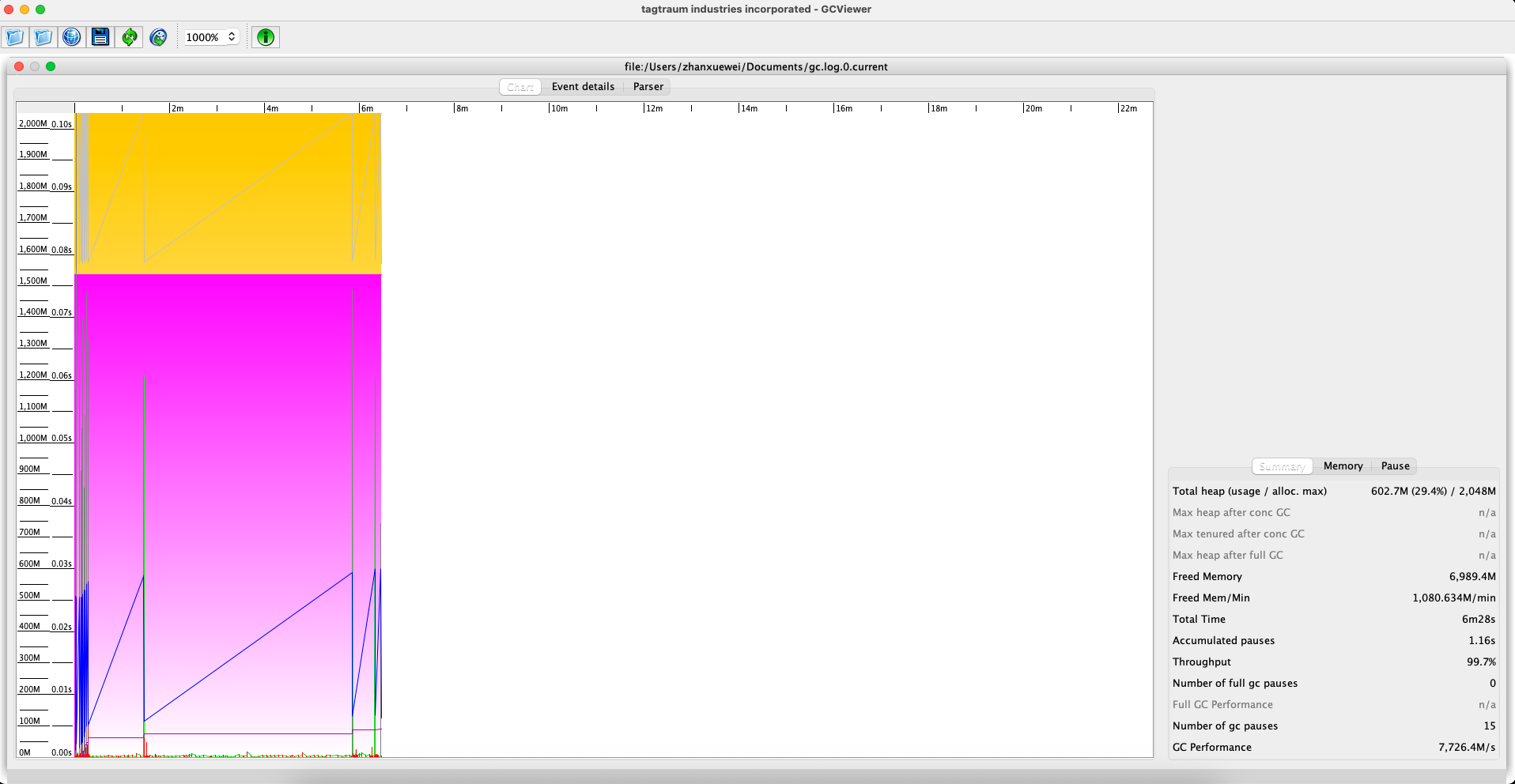Toggle the Watch auto-refresh clock icon

[x=158, y=37]
